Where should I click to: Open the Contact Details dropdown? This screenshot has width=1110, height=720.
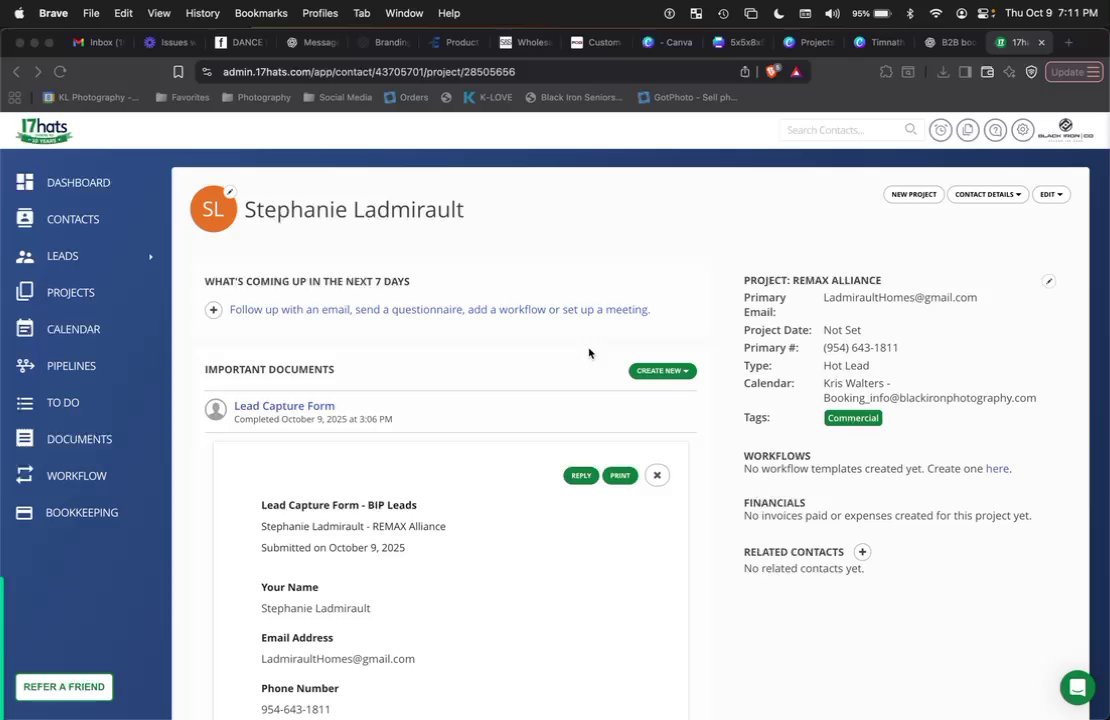tap(988, 195)
